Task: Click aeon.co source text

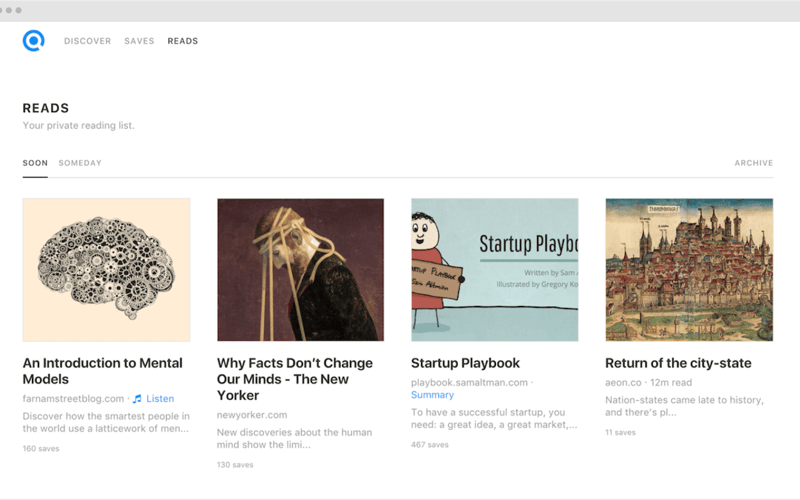Action: click(x=623, y=382)
